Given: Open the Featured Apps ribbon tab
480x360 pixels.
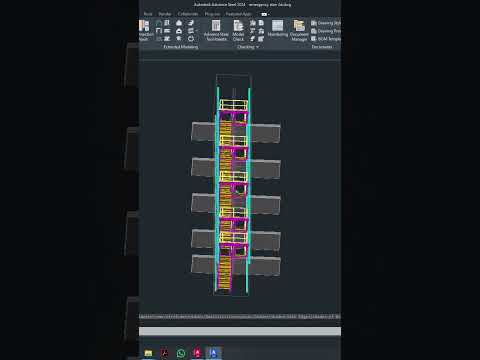Looking at the screenshot, I should click(238, 14).
